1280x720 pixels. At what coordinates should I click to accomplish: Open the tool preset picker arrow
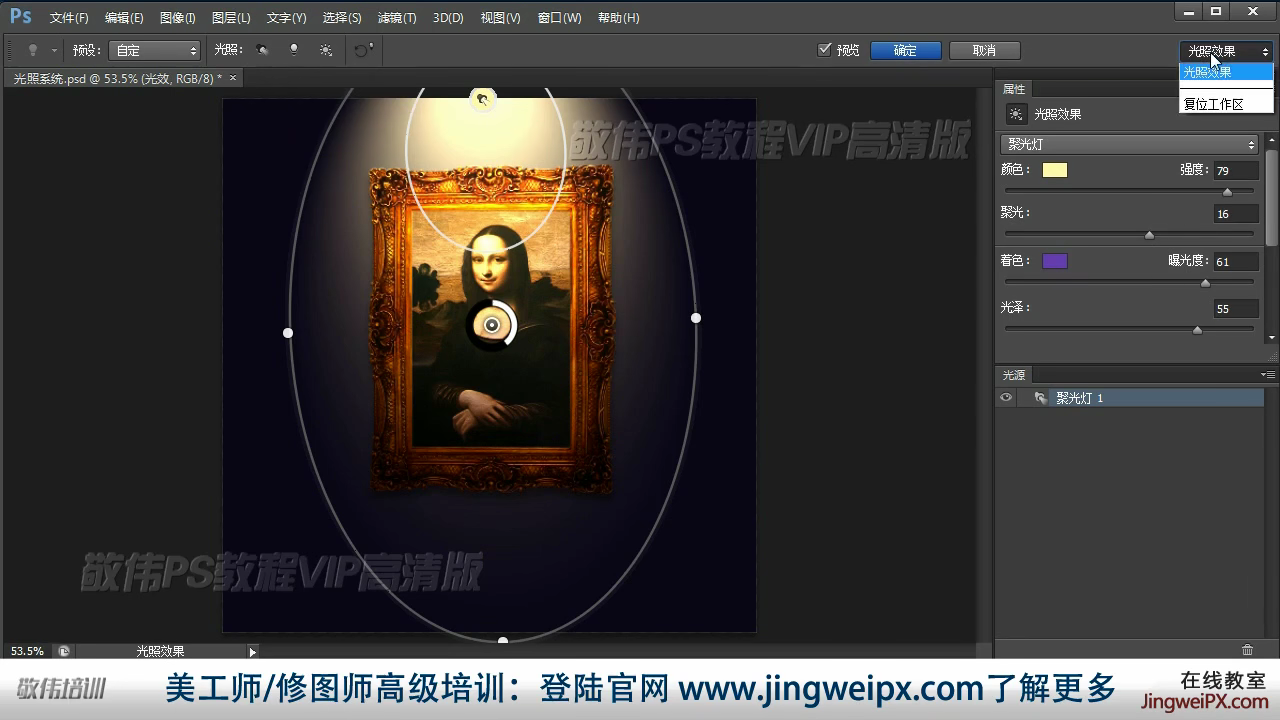54,50
